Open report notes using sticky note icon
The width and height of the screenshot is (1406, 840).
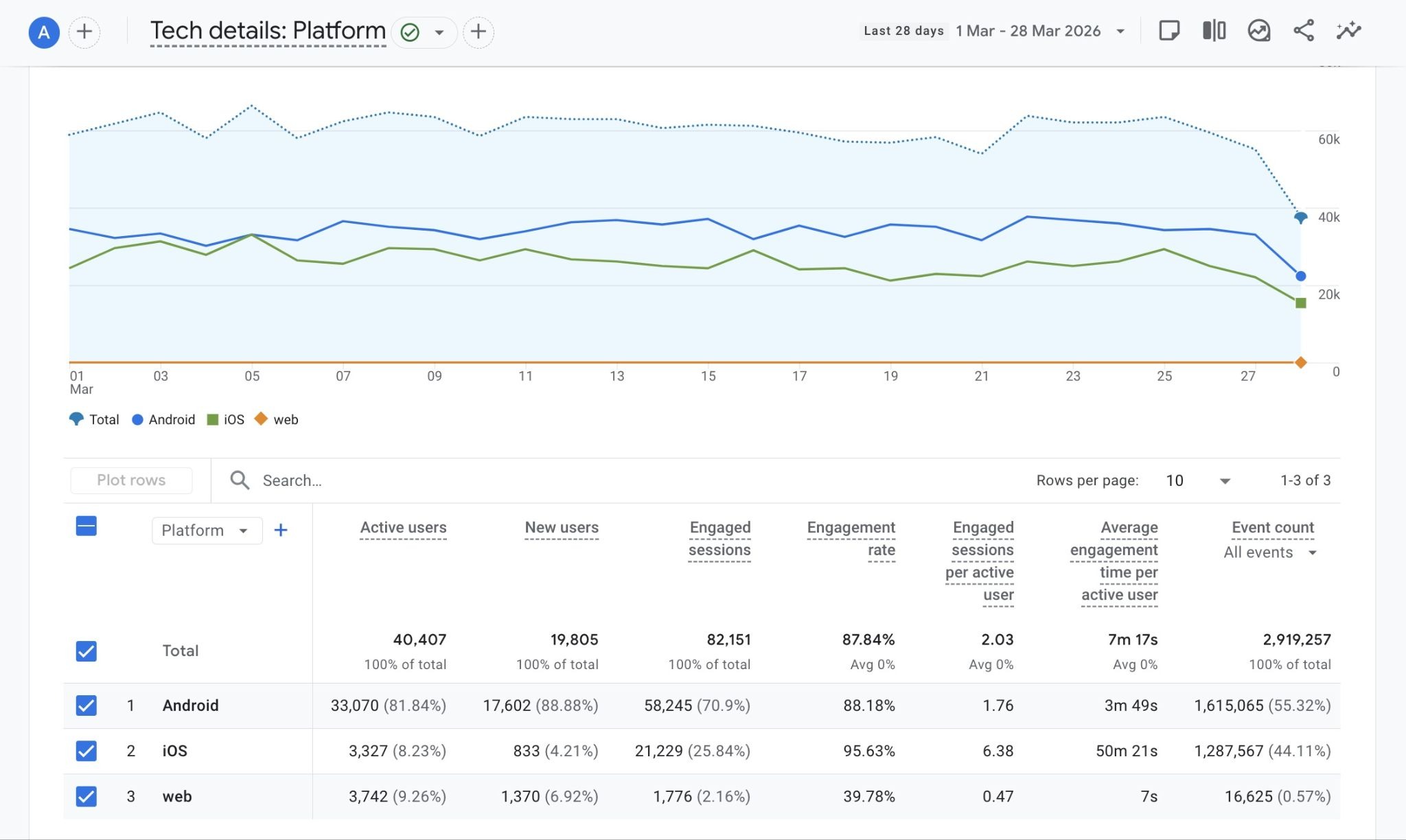tap(1169, 31)
